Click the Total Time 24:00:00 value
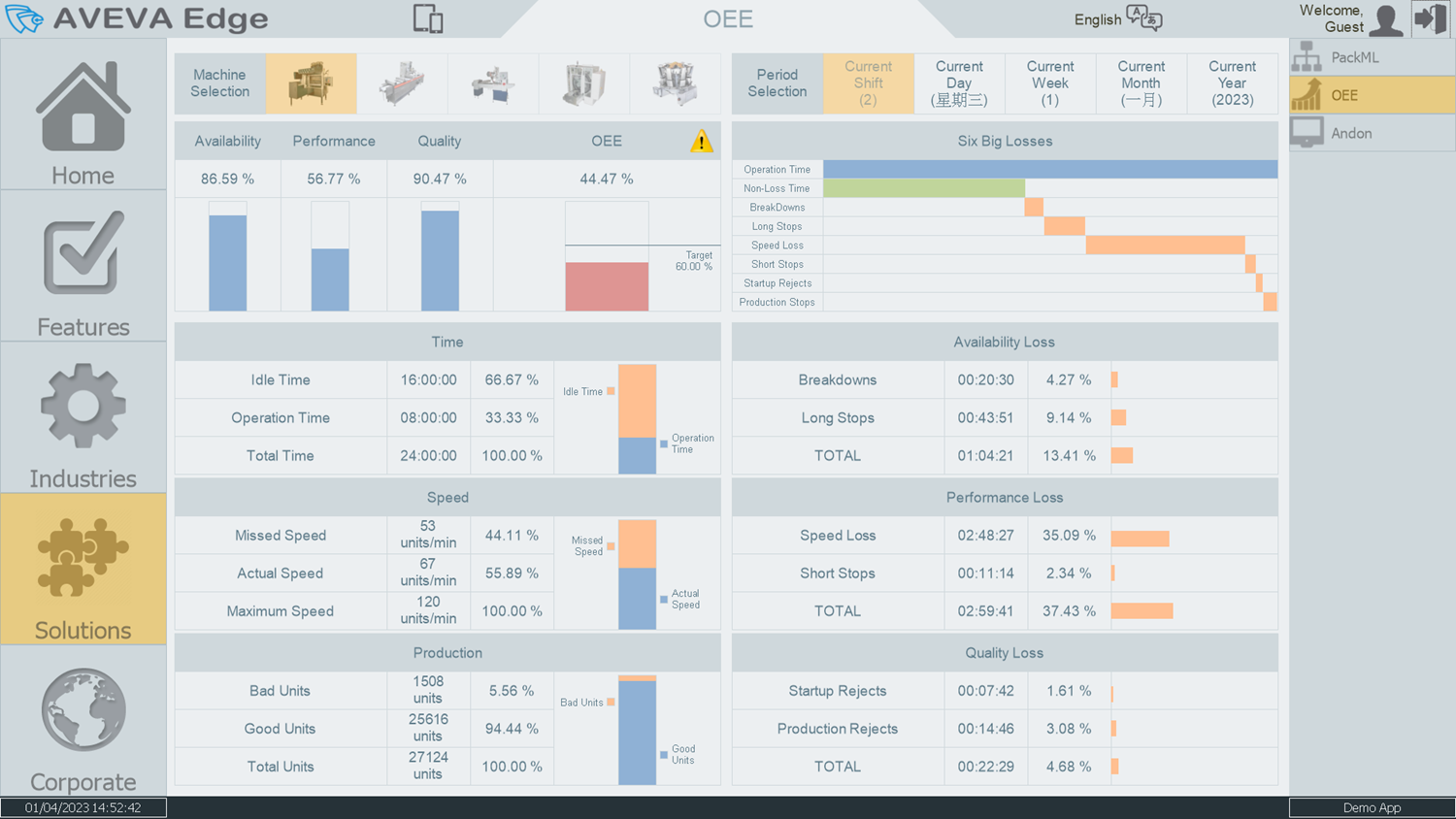The height and width of the screenshot is (819, 1456). point(428,456)
